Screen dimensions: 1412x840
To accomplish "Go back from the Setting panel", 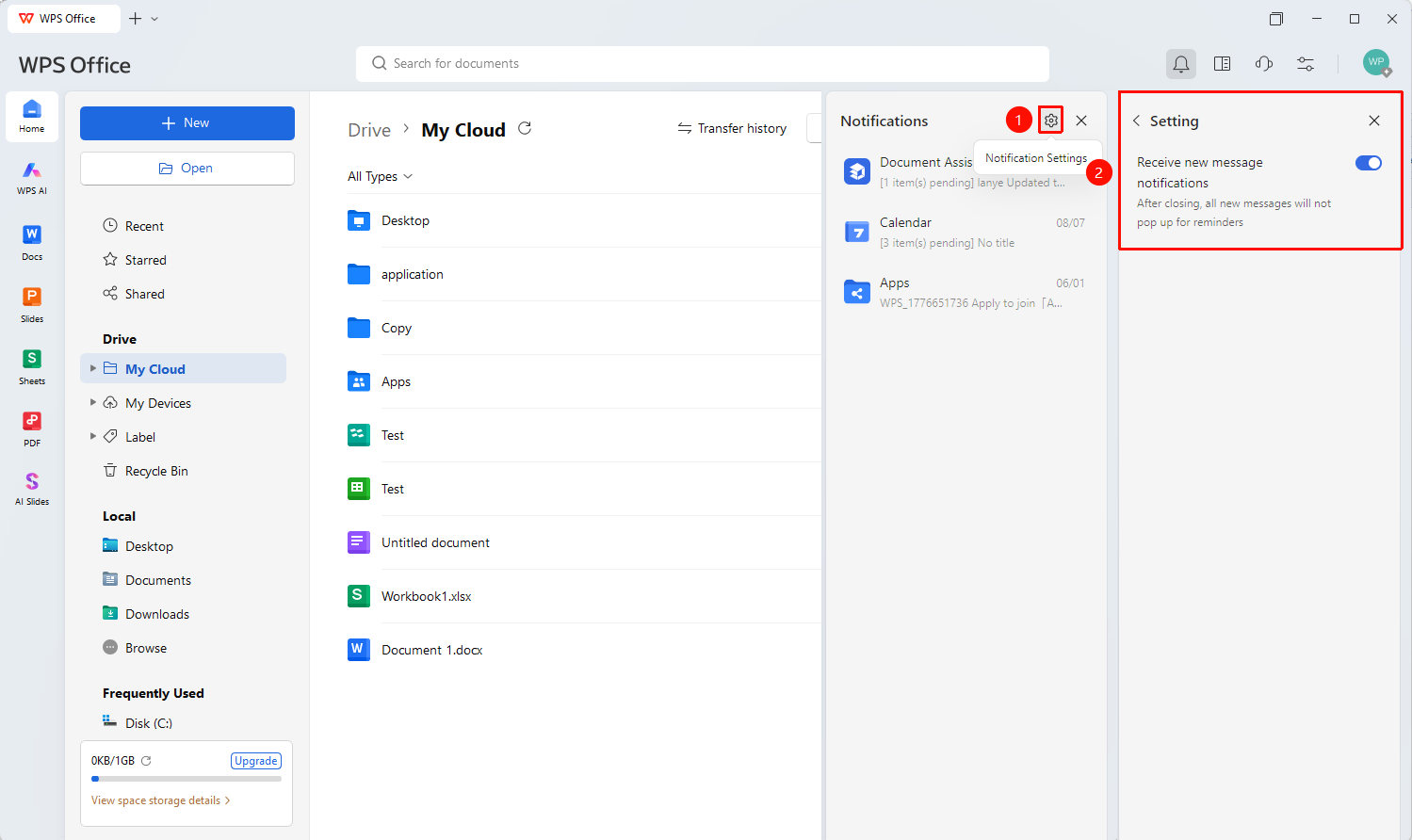I will click(1136, 121).
